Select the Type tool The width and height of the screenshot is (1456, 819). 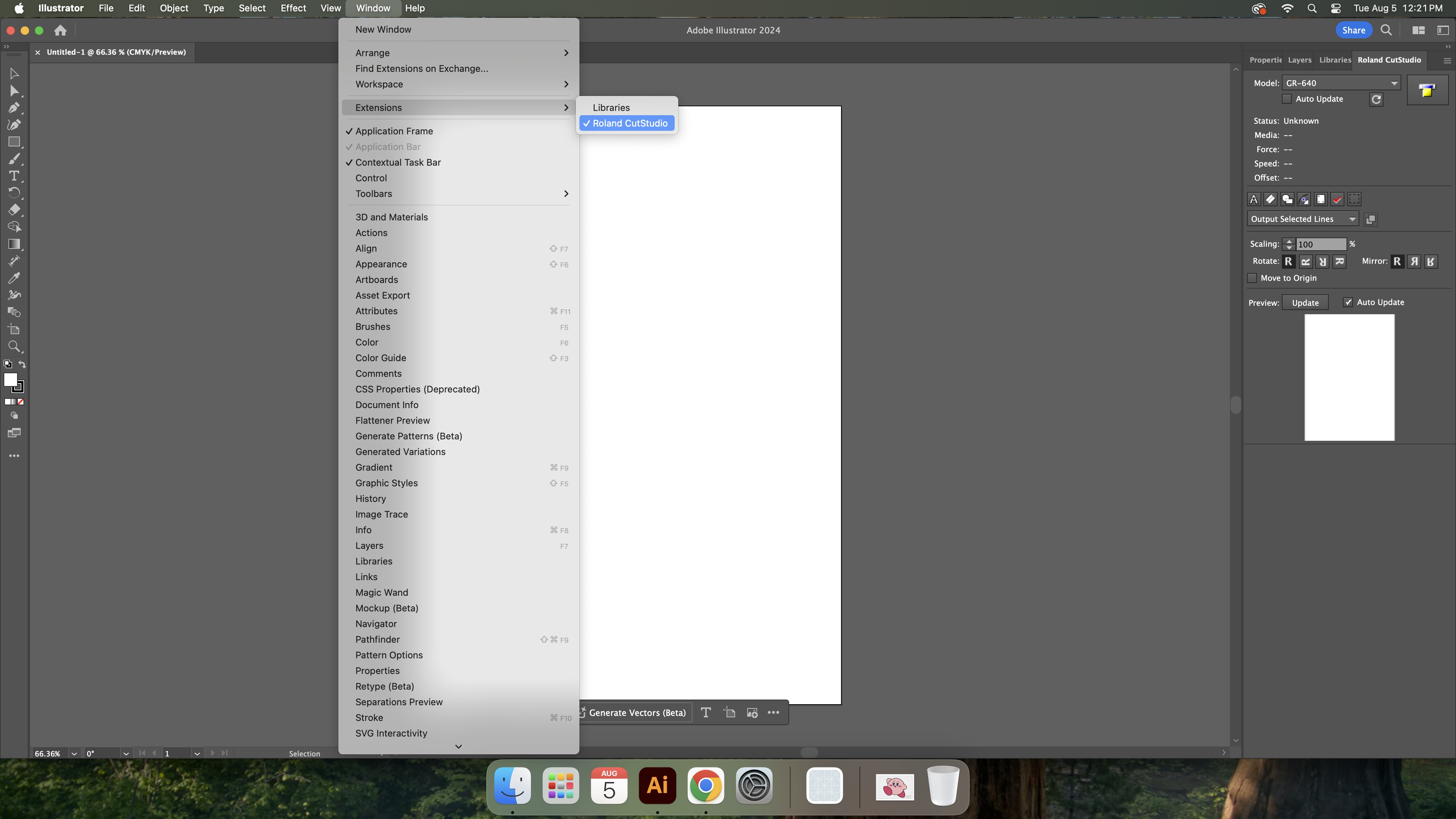(x=14, y=176)
